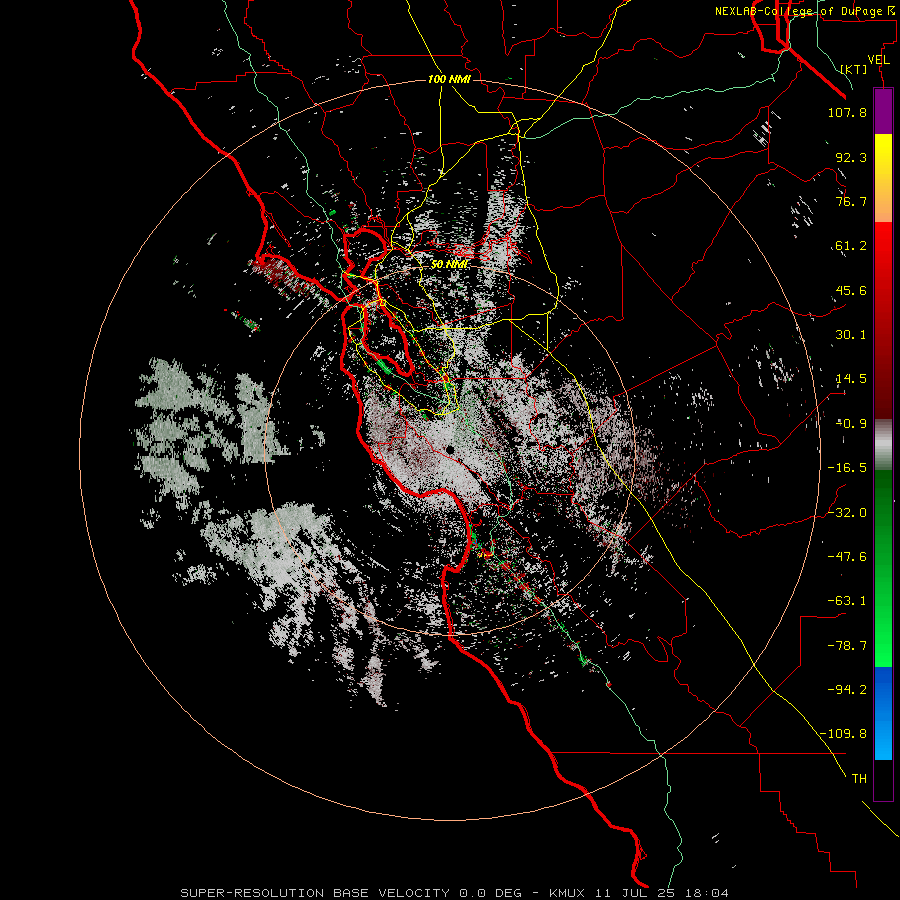This screenshot has width=900, height=900.
Task: Pick the black TH segment of the color bar
Action: tap(883, 780)
